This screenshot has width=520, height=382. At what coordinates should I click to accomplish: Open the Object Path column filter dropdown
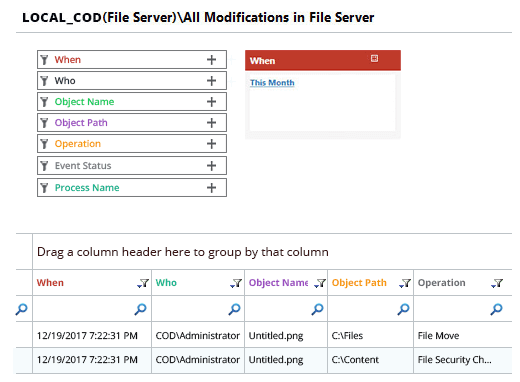pos(405,283)
